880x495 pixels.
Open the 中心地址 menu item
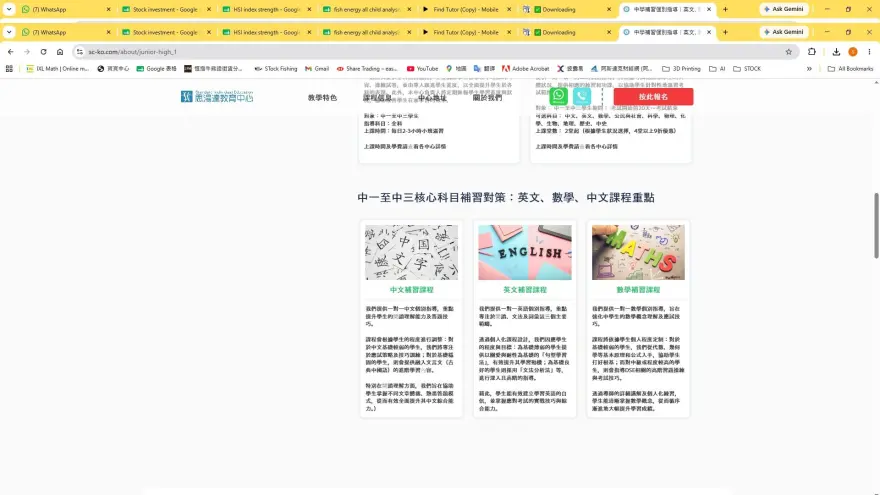coord(432,98)
